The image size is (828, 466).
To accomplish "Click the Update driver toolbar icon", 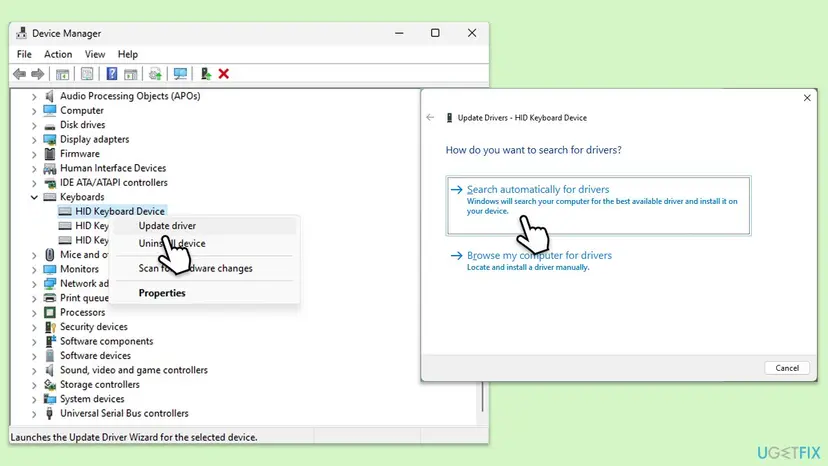I will click(155, 74).
